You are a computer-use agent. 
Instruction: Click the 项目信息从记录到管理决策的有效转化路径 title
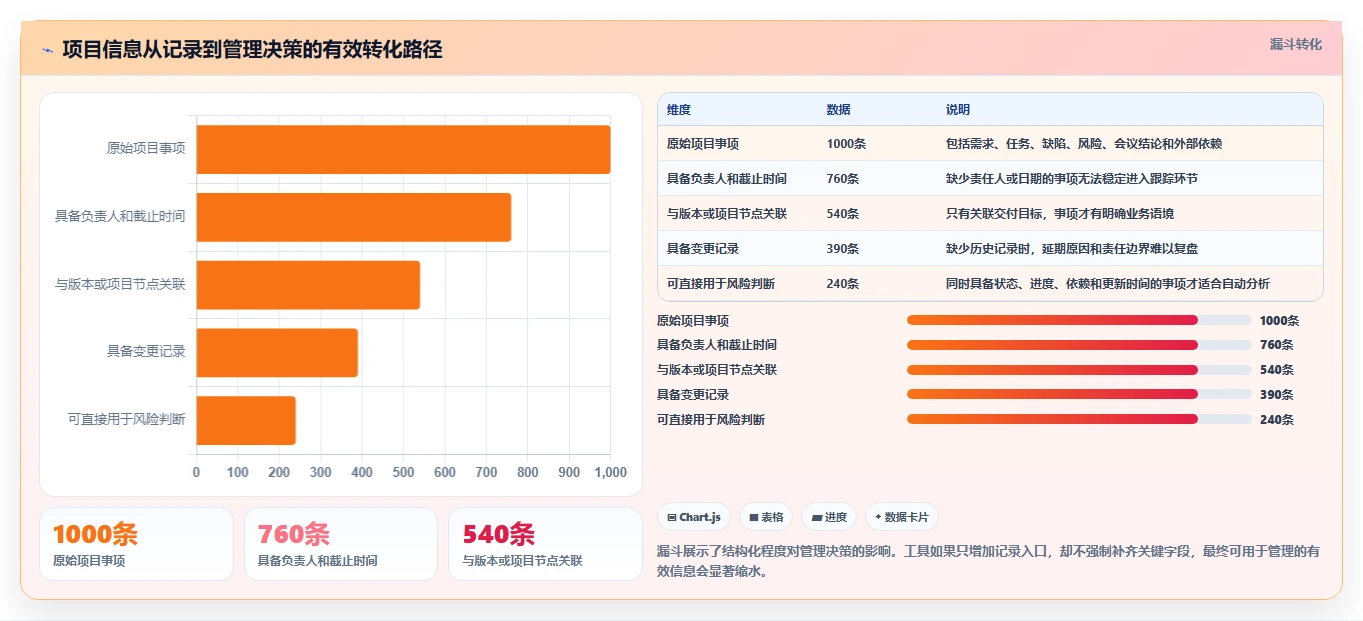[x=252, y=50]
